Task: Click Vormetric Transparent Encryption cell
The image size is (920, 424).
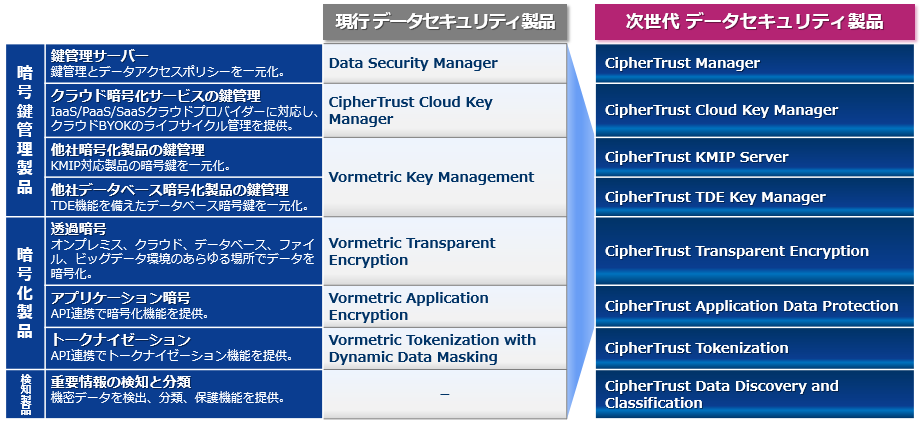Action: [x=444, y=251]
